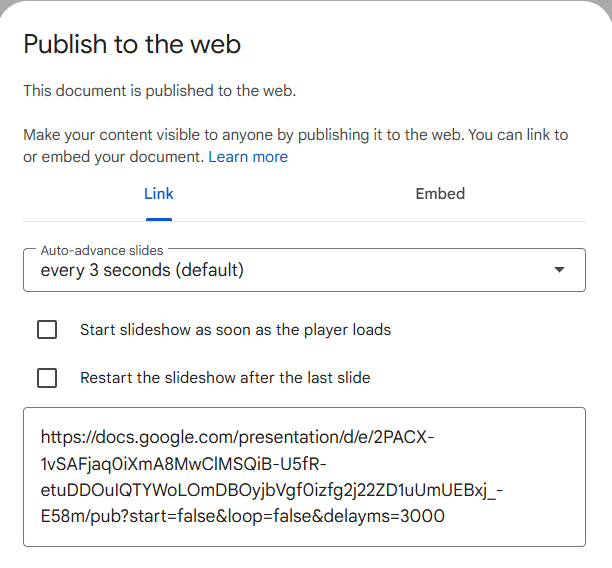Select the 'every 3 seconds (default)' value

(x=142, y=270)
